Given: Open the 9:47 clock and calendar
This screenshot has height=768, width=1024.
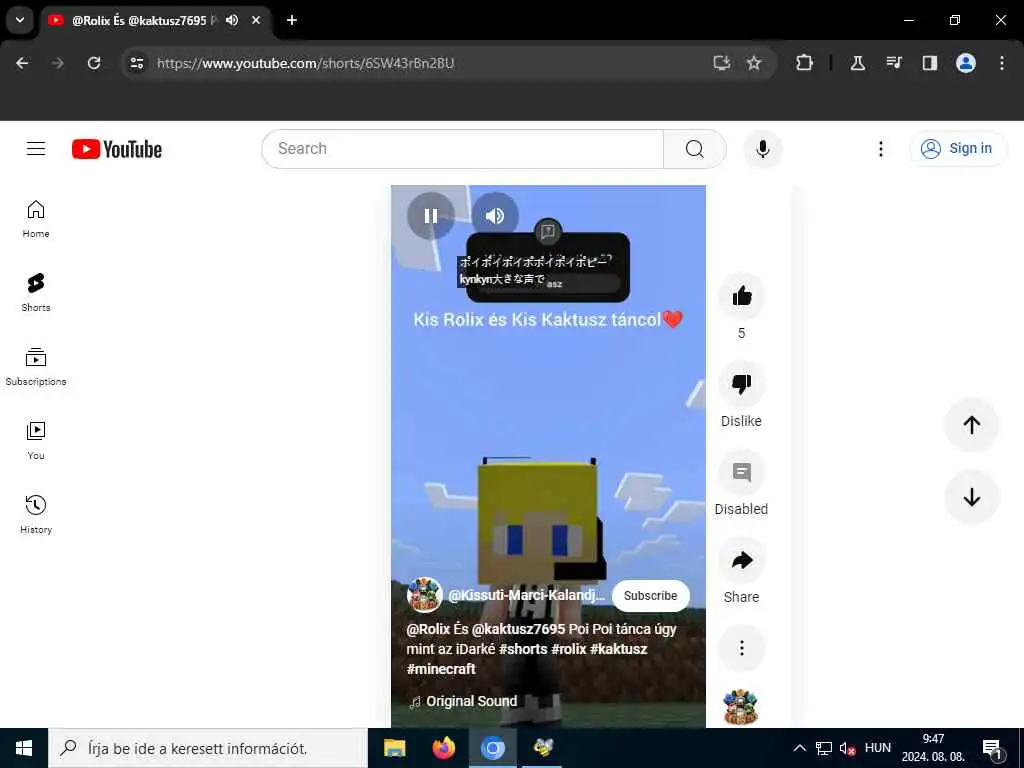Looking at the screenshot, I should coord(933,748).
